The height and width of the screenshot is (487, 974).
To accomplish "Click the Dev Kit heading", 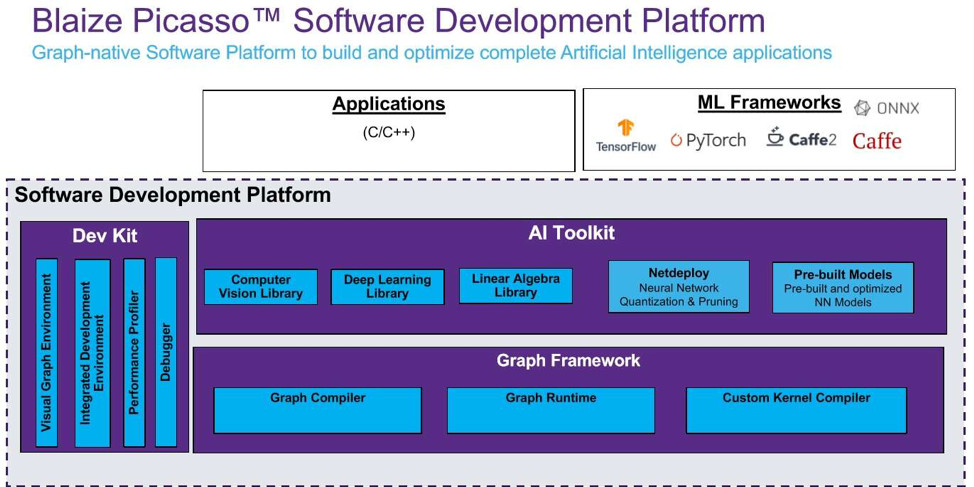I will pyautogui.click(x=105, y=236).
